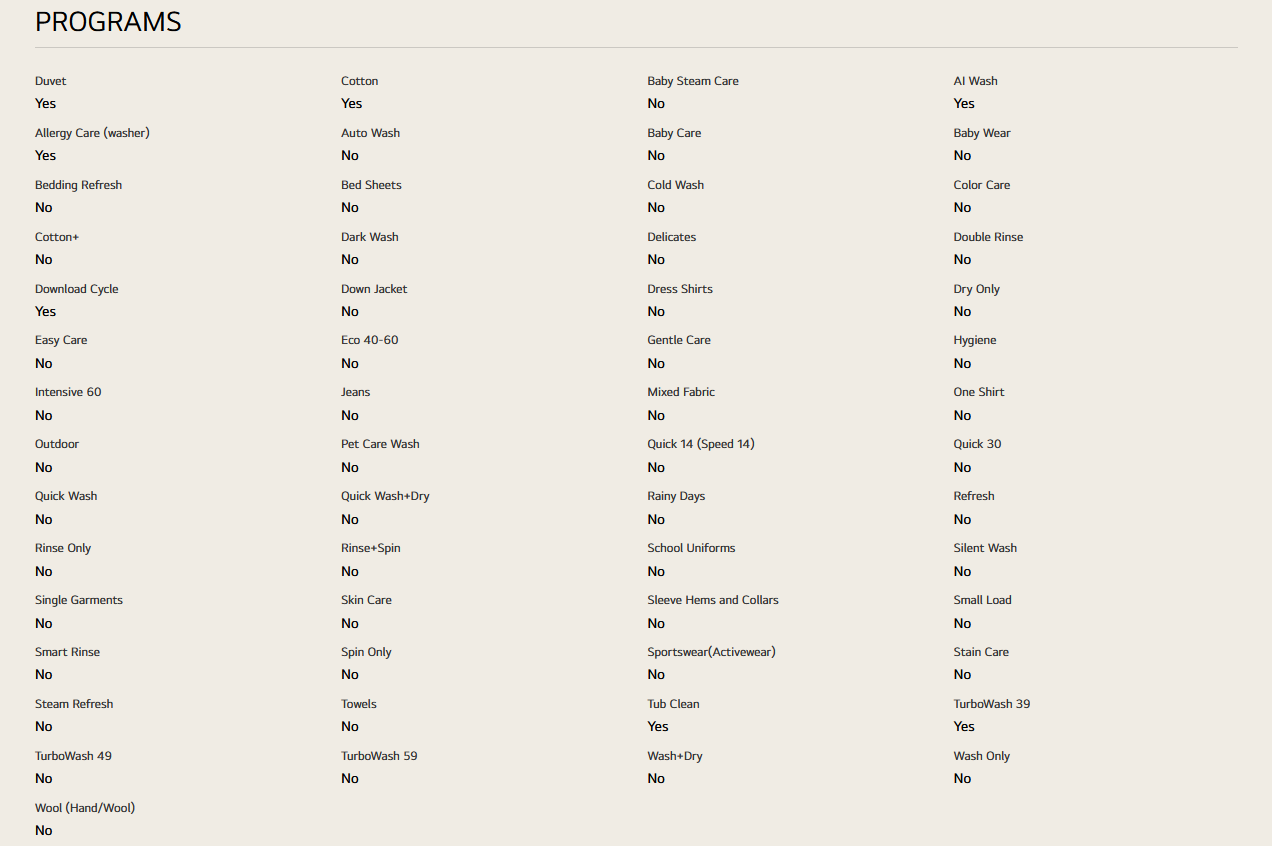
Task: Select the Steam Refresh label
Action: pyautogui.click(x=74, y=704)
